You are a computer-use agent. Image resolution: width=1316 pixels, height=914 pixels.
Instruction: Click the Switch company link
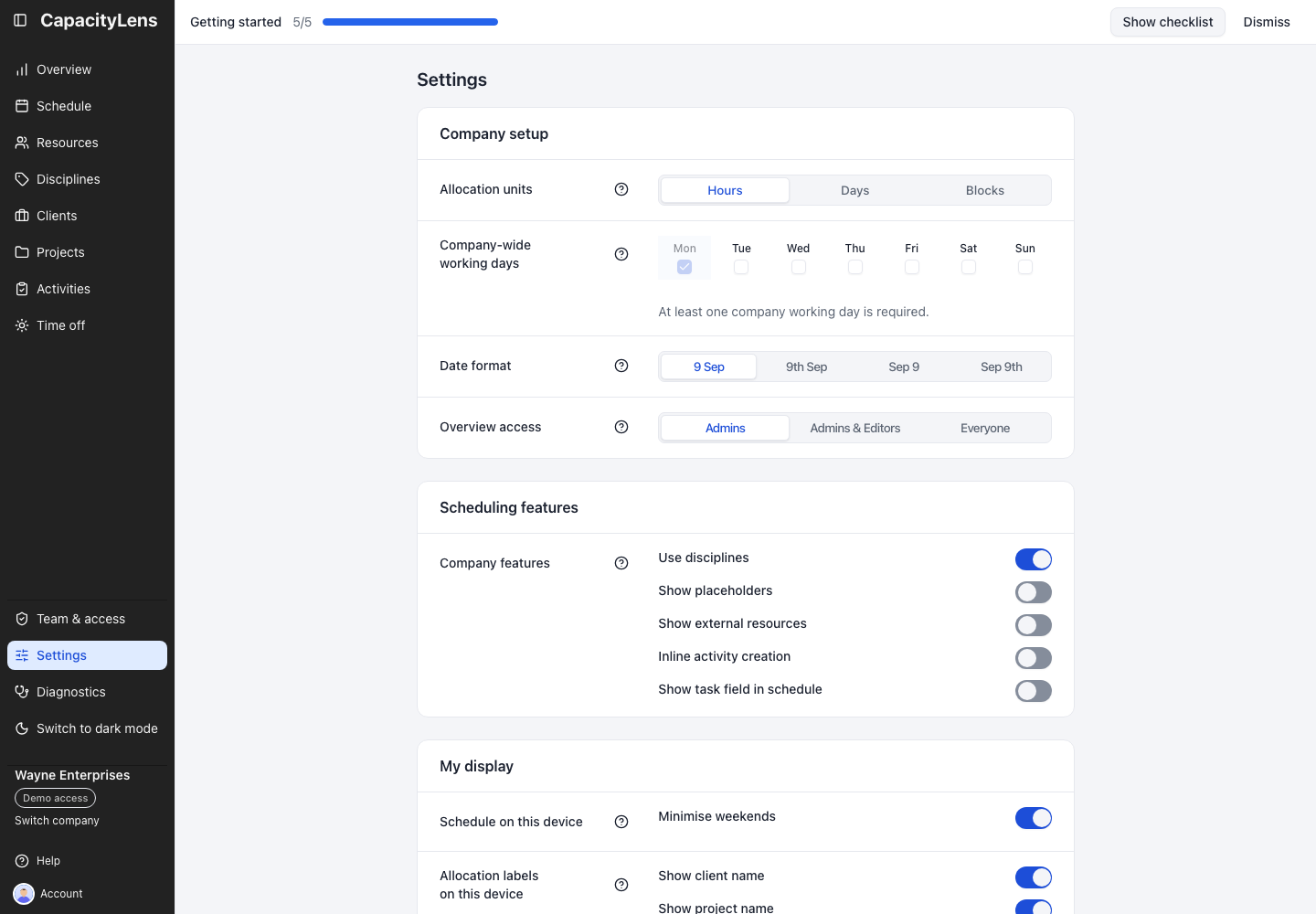pos(57,821)
